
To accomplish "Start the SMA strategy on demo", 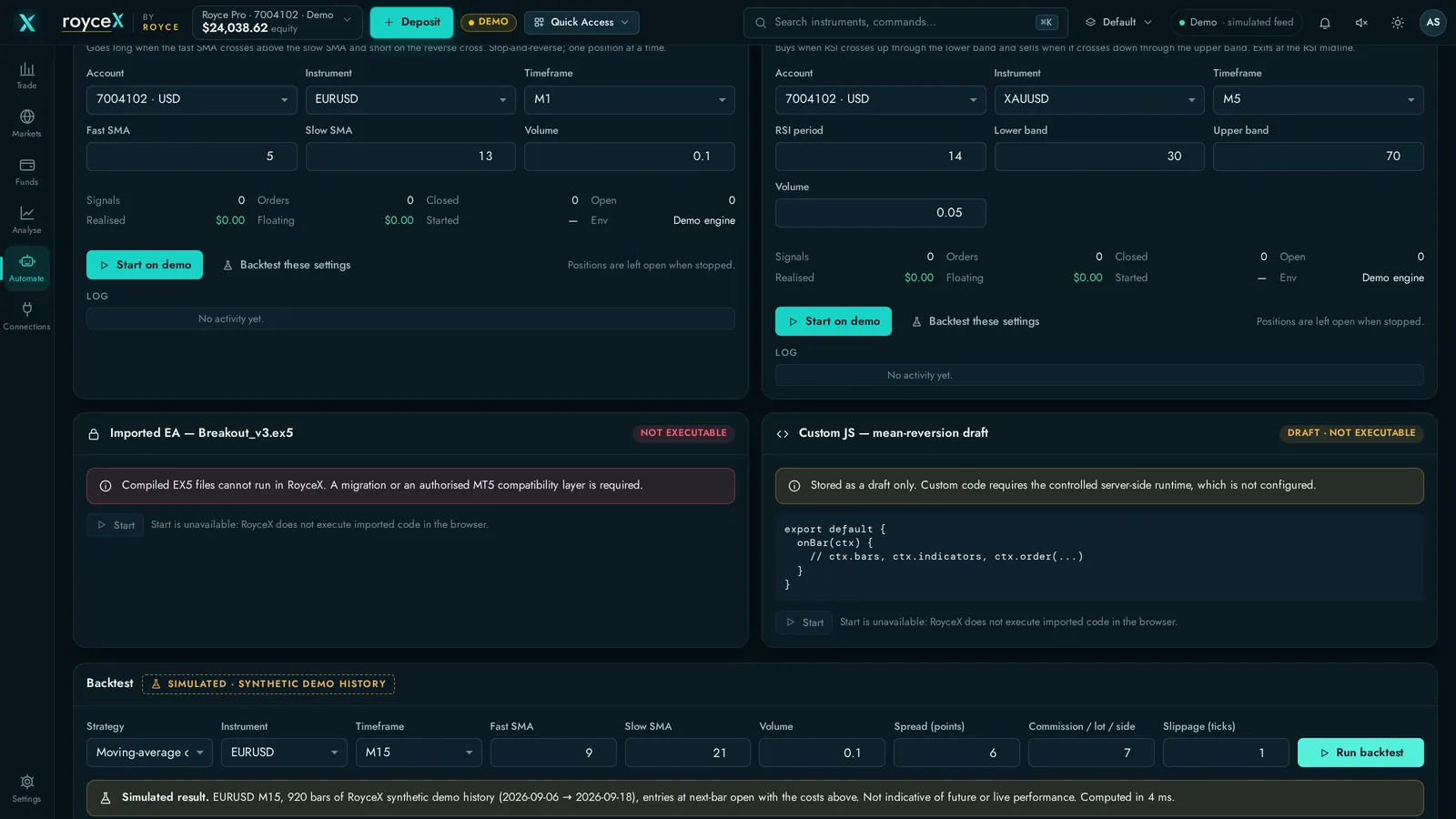I will coord(145,265).
